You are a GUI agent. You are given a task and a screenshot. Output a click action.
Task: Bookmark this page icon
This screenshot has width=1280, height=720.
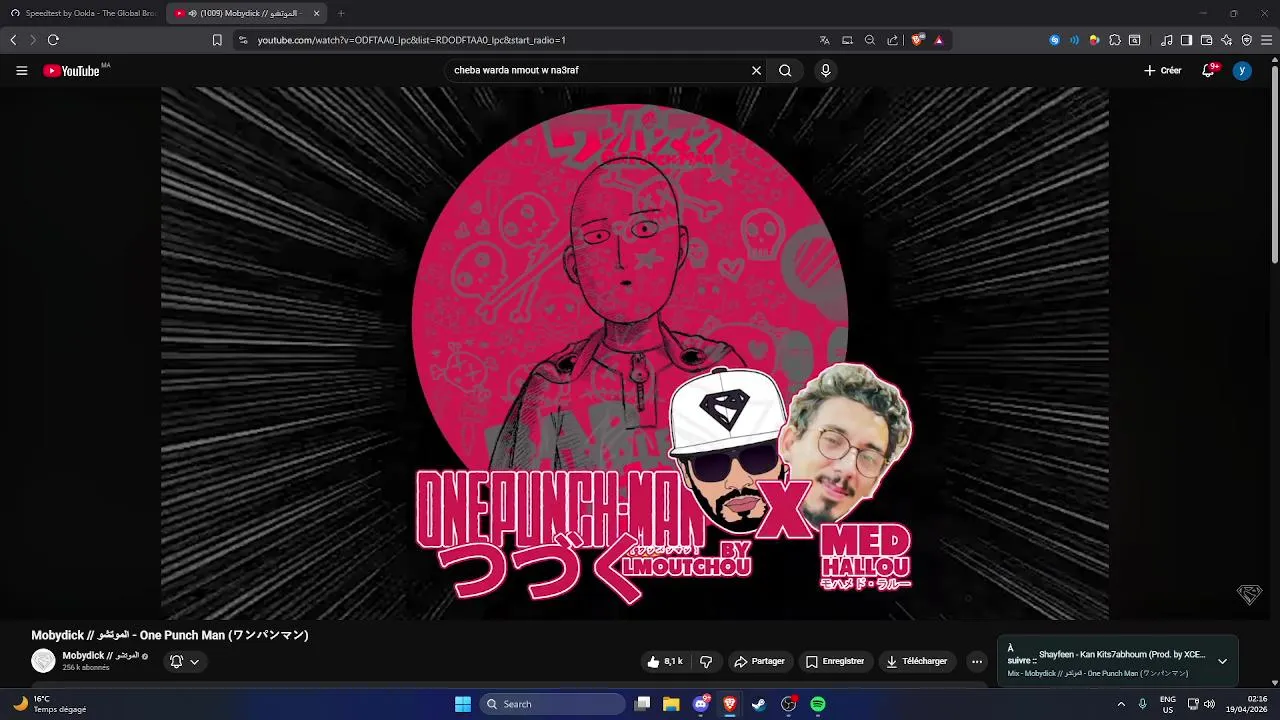[217, 40]
